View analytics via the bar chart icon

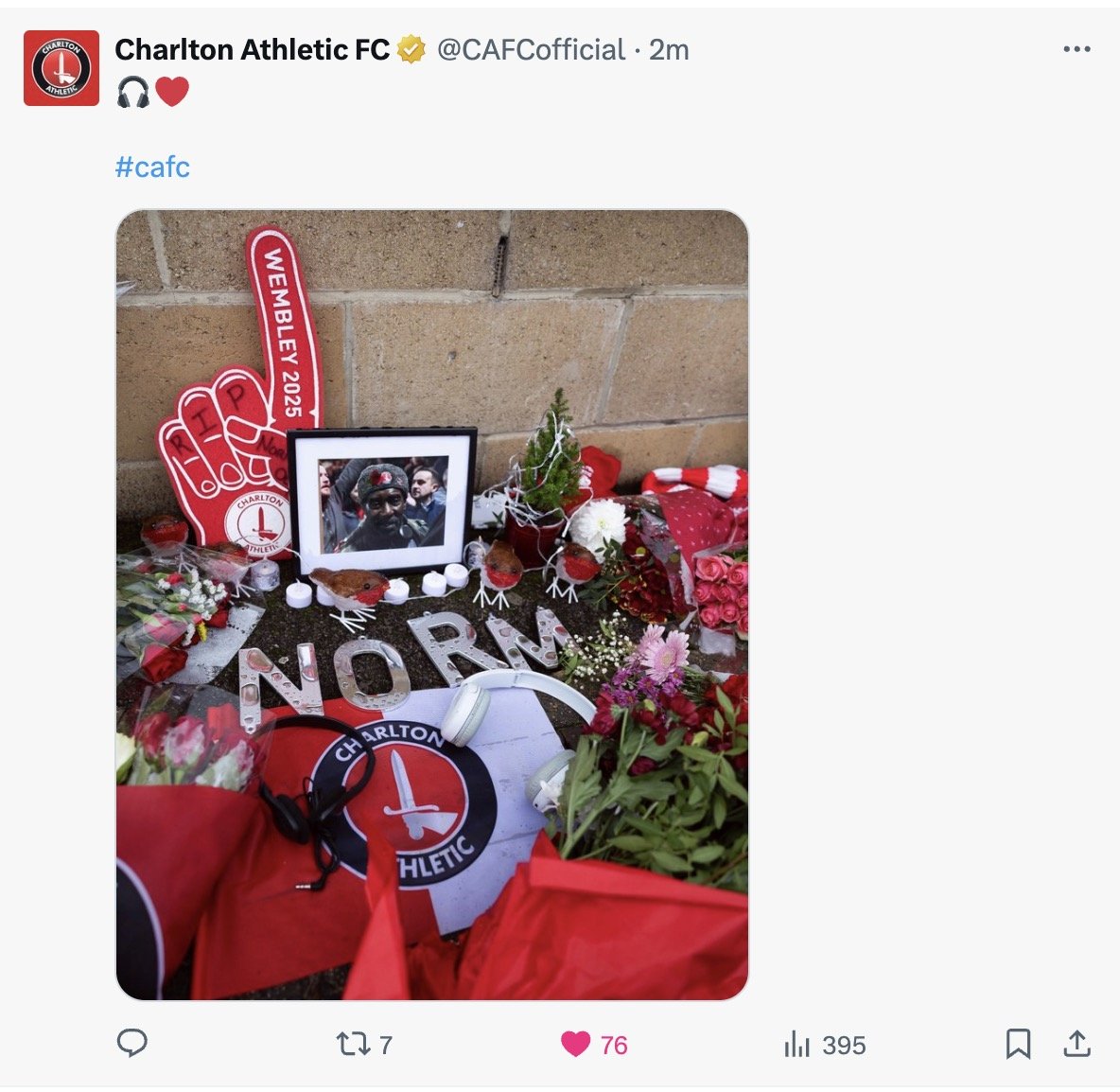797,1044
